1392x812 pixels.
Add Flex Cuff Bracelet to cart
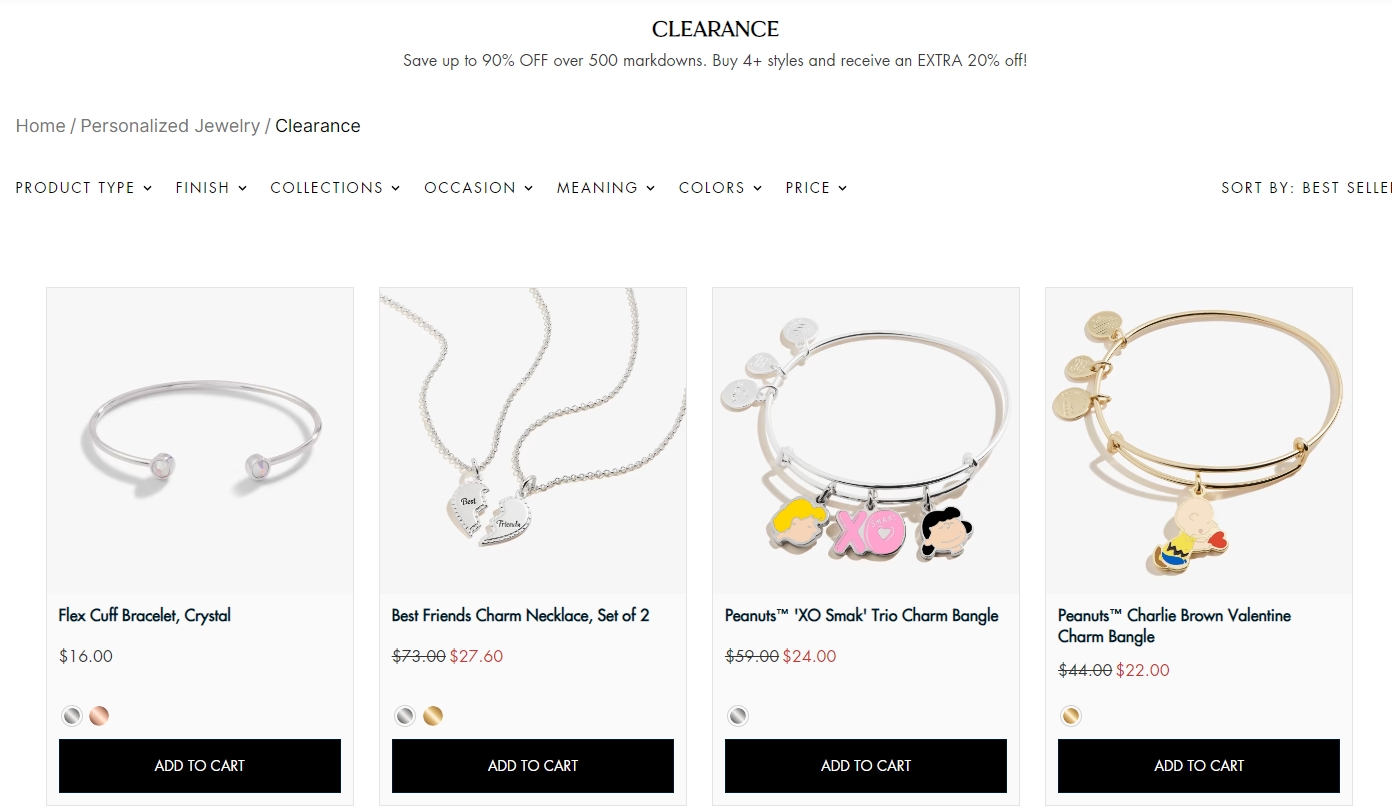200,766
